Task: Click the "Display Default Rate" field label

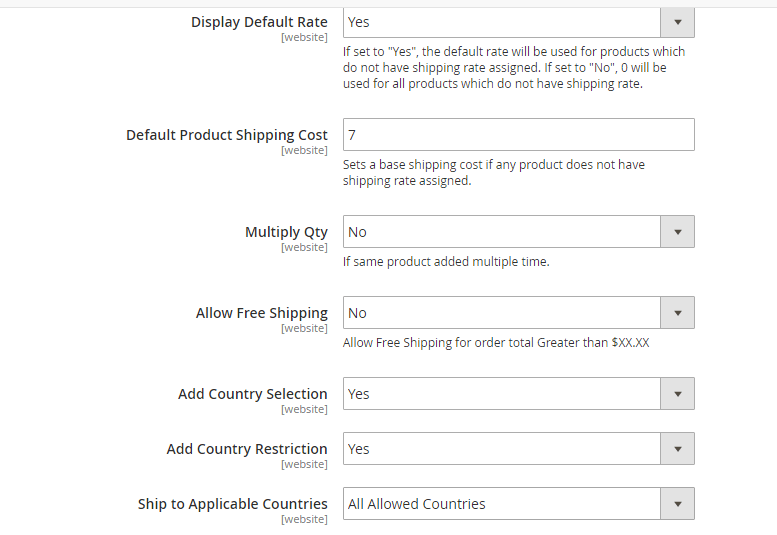Action: (259, 22)
